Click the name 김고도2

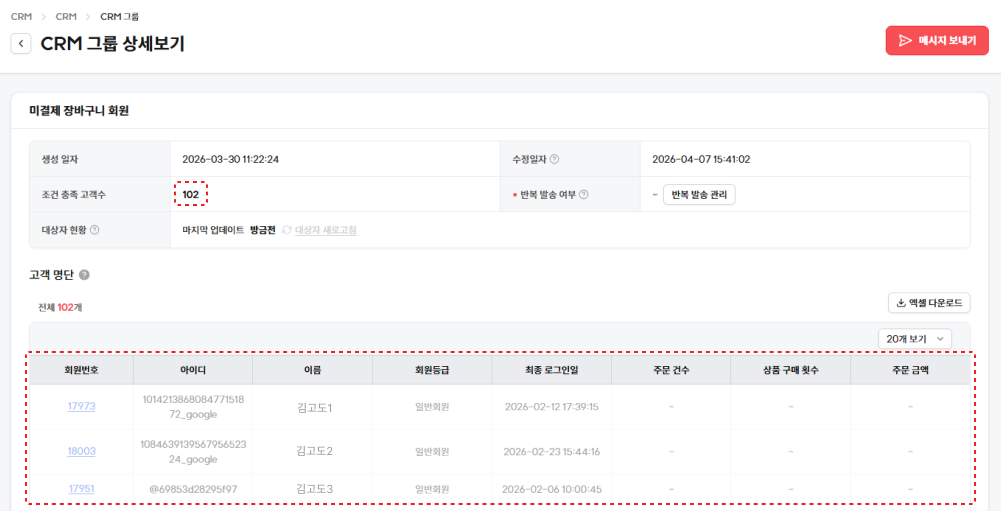(x=314, y=451)
